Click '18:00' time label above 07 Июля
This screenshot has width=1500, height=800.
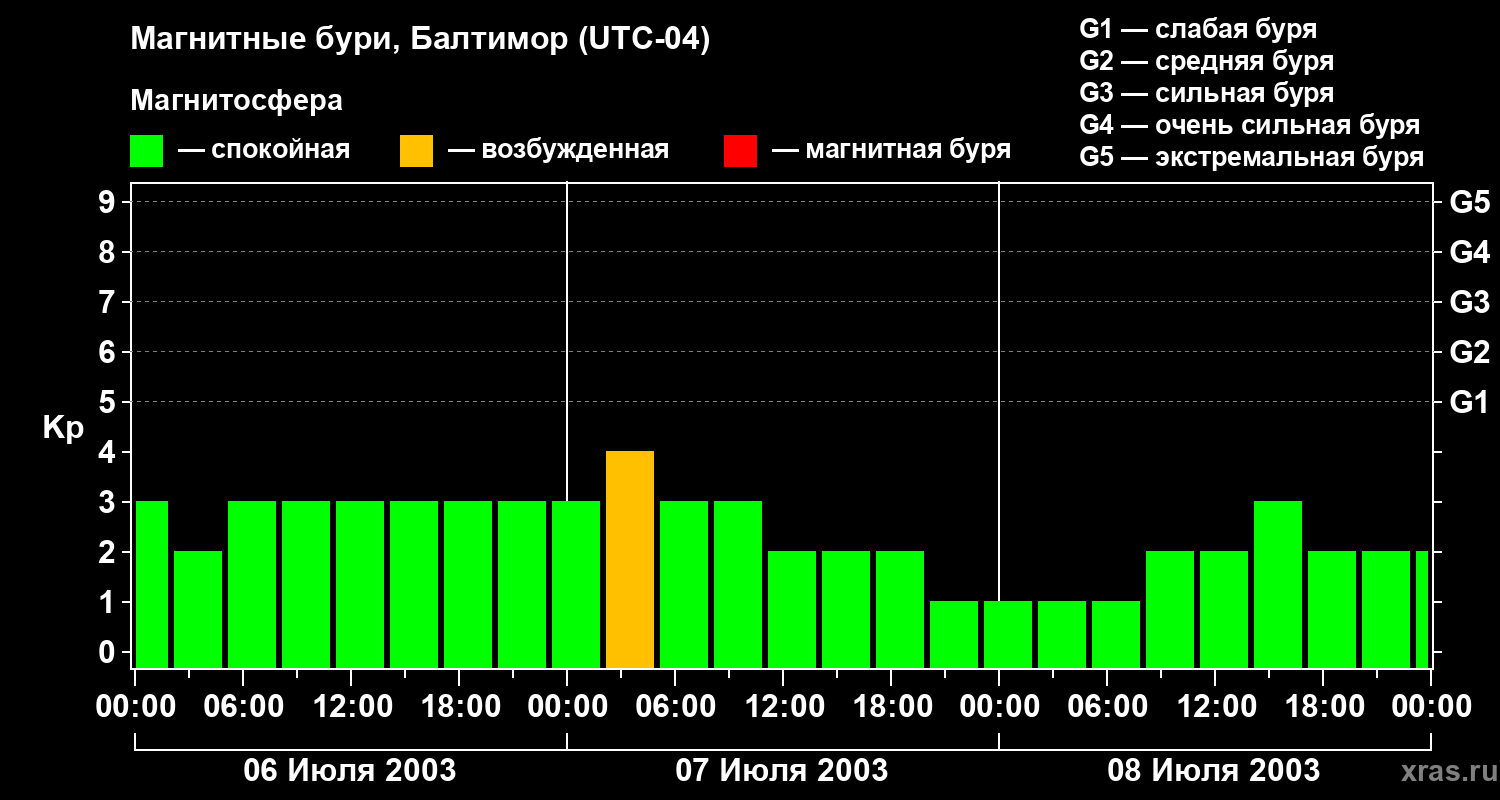coord(892,707)
